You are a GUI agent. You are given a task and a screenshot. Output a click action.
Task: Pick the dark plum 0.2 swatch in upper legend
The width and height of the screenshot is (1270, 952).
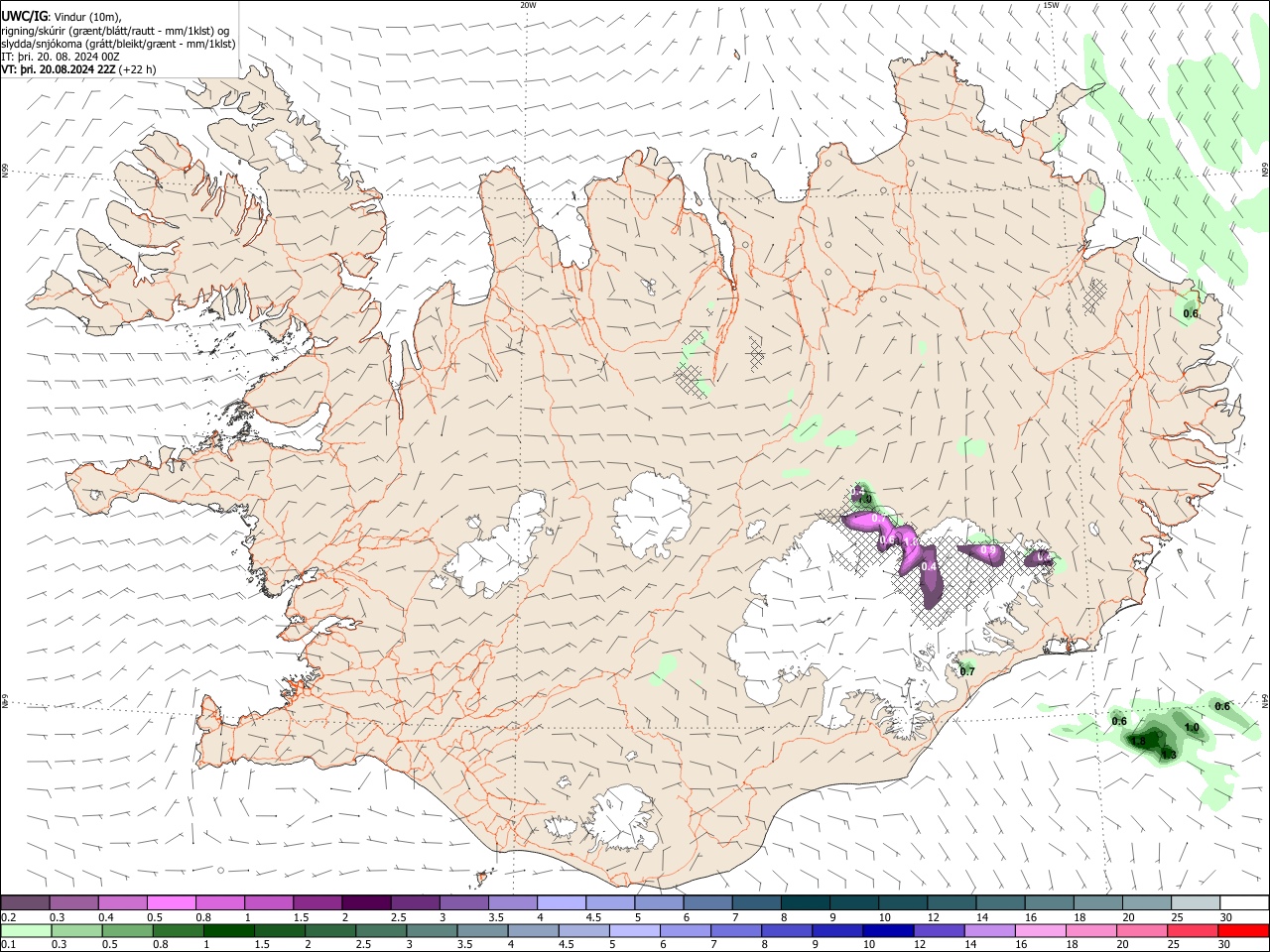click(x=26, y=902)
